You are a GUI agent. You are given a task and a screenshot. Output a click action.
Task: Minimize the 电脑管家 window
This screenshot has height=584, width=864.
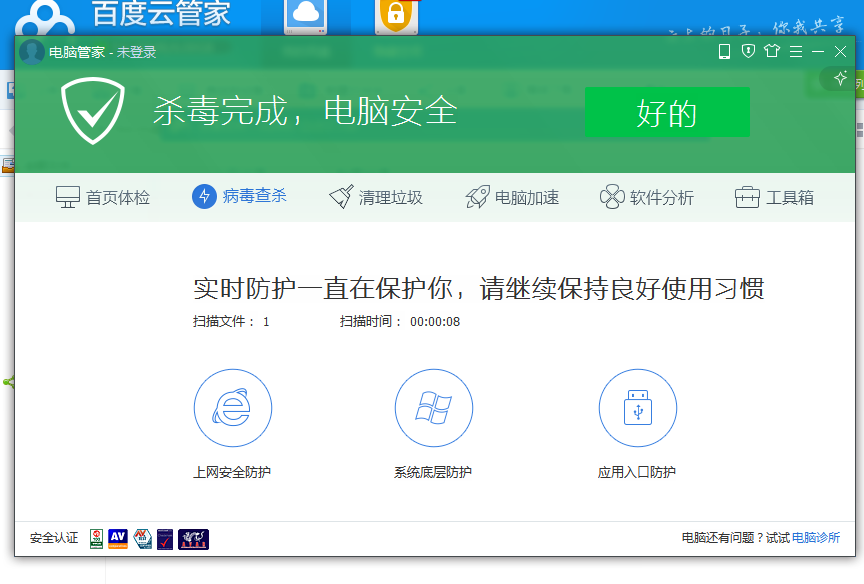pyautogui.click(x=818, y=51)
